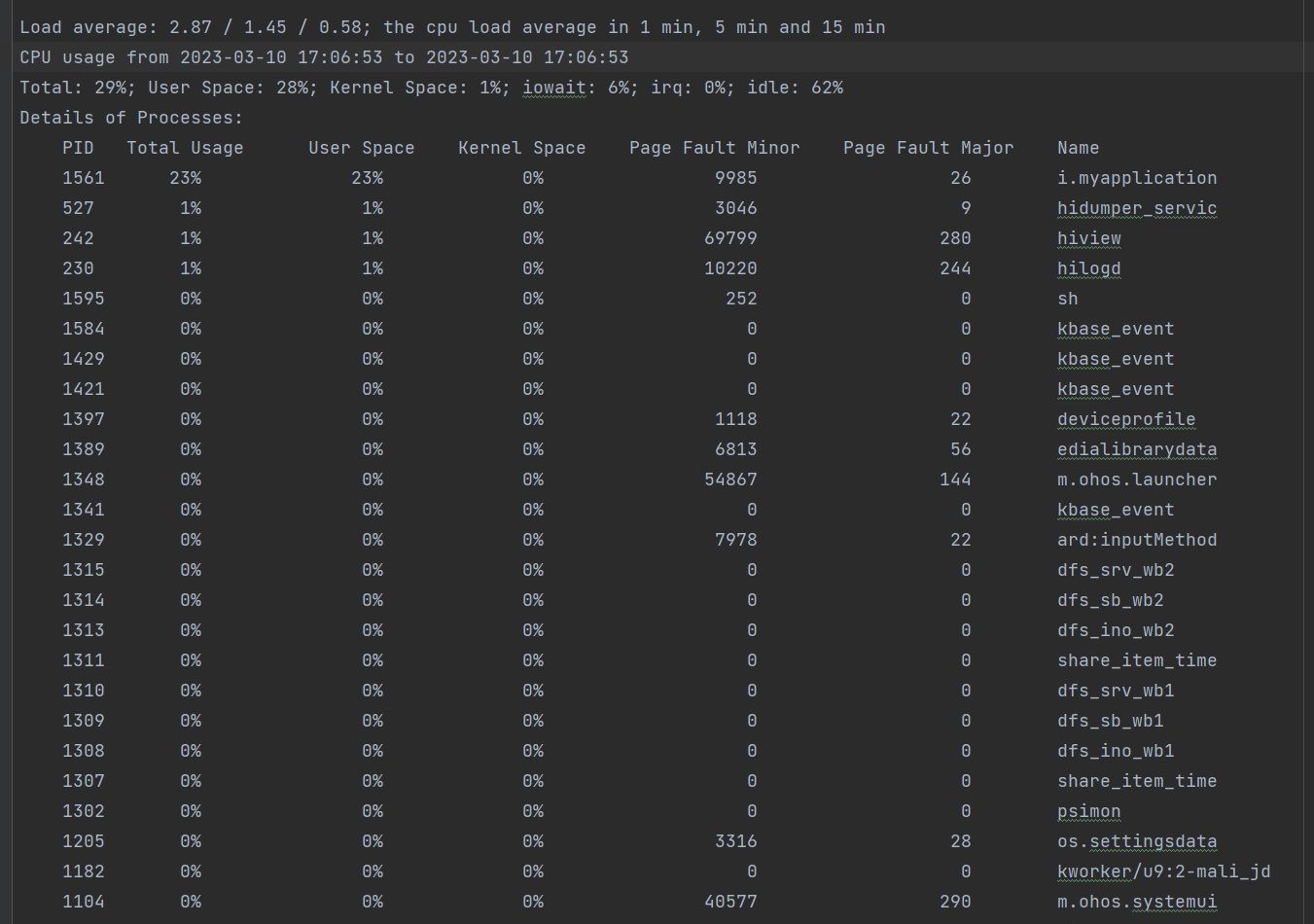Select the deviceprofile process name
Viewport: 1314px width, 924px height.
[x=1125, y=419]
